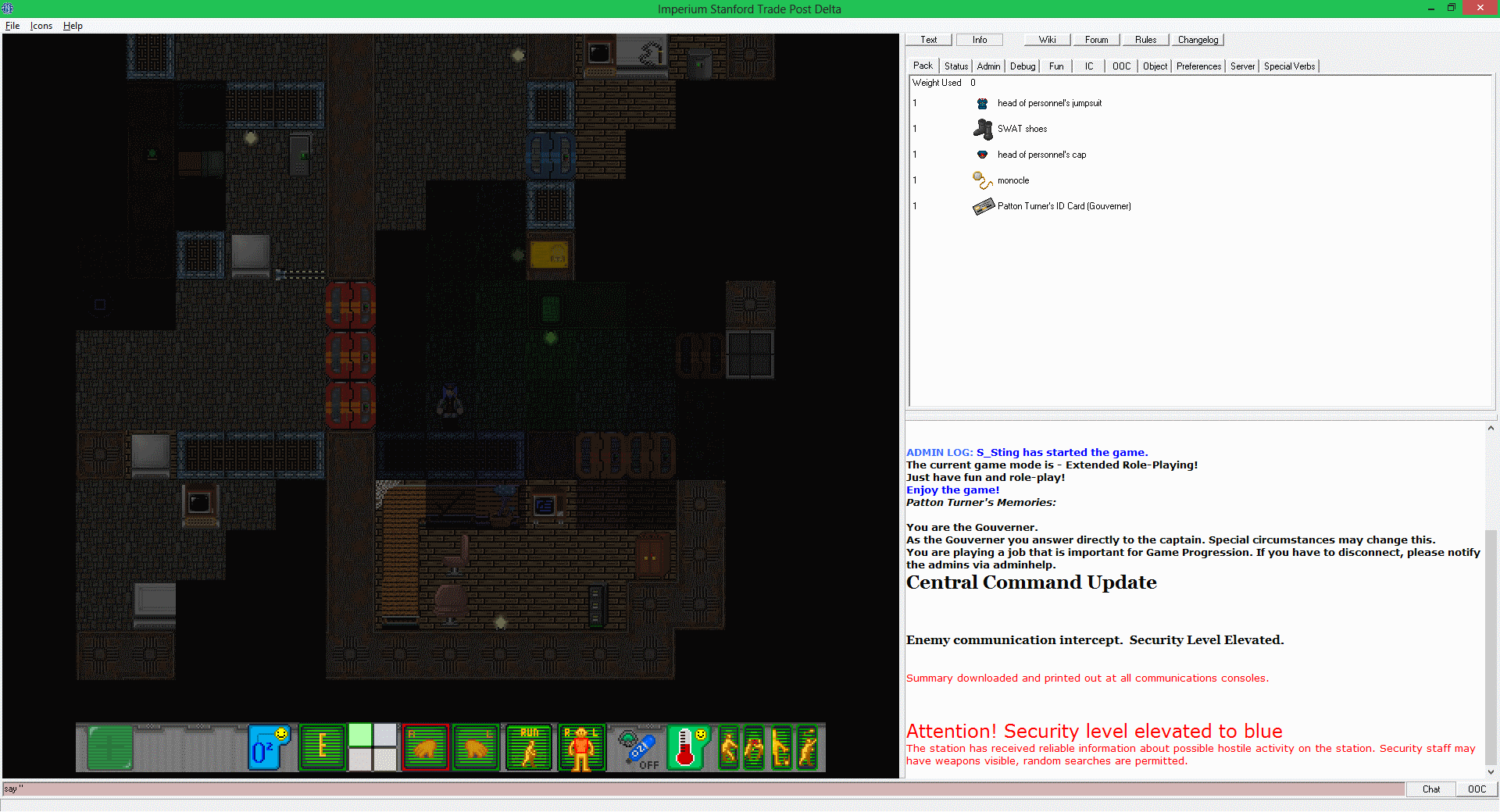Click the head of personnel's cap icon
Image resolution: width=1500 pixels, height=812 pixels.
coord(982,155)
